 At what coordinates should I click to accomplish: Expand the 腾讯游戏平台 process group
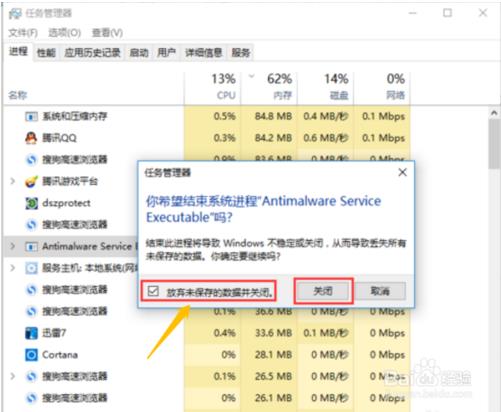[13, 181]
